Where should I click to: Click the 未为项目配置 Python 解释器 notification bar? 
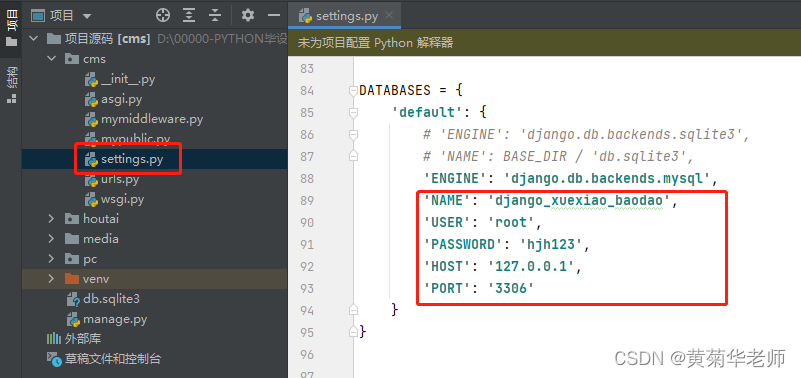(545, 43)
